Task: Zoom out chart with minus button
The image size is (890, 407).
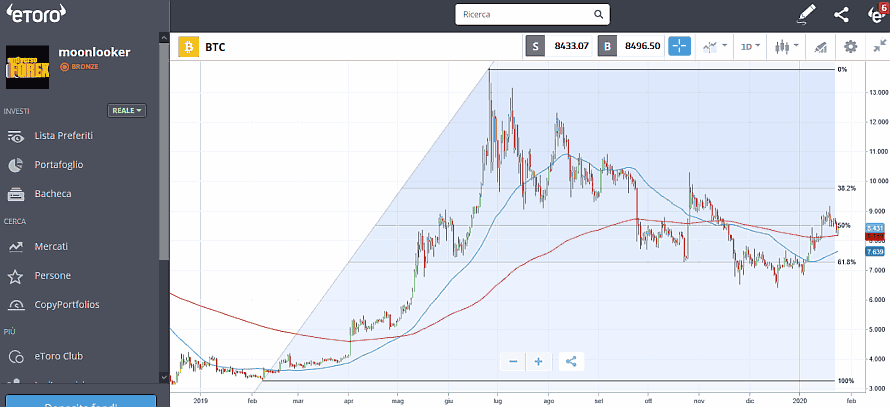Action: coord(513,361)
